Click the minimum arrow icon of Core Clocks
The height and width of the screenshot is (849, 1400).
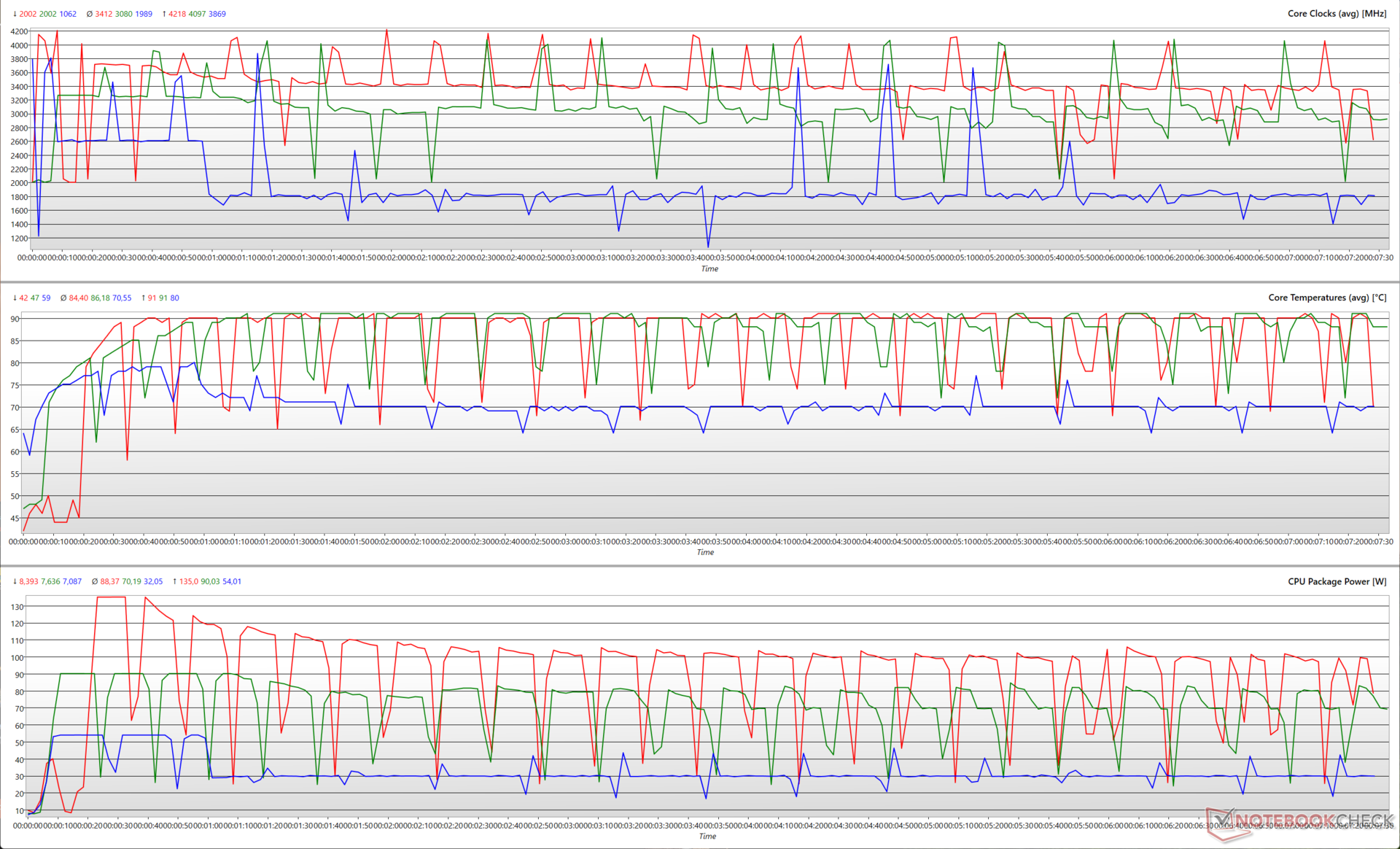[15, 14]
